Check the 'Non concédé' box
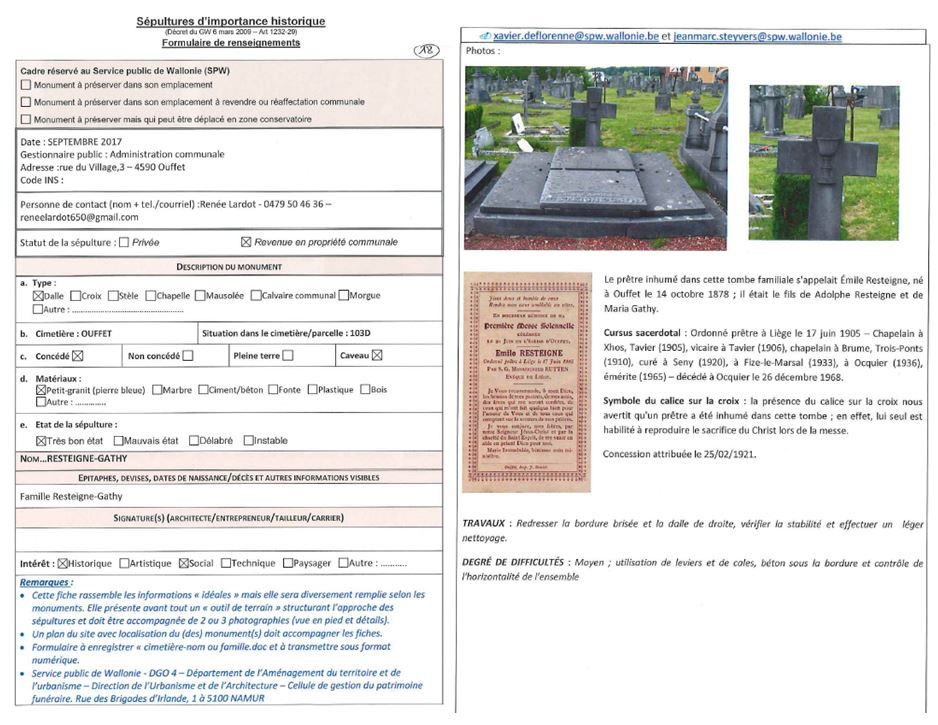The width and height of the screenshot is (938, 725). coord(188,355)
